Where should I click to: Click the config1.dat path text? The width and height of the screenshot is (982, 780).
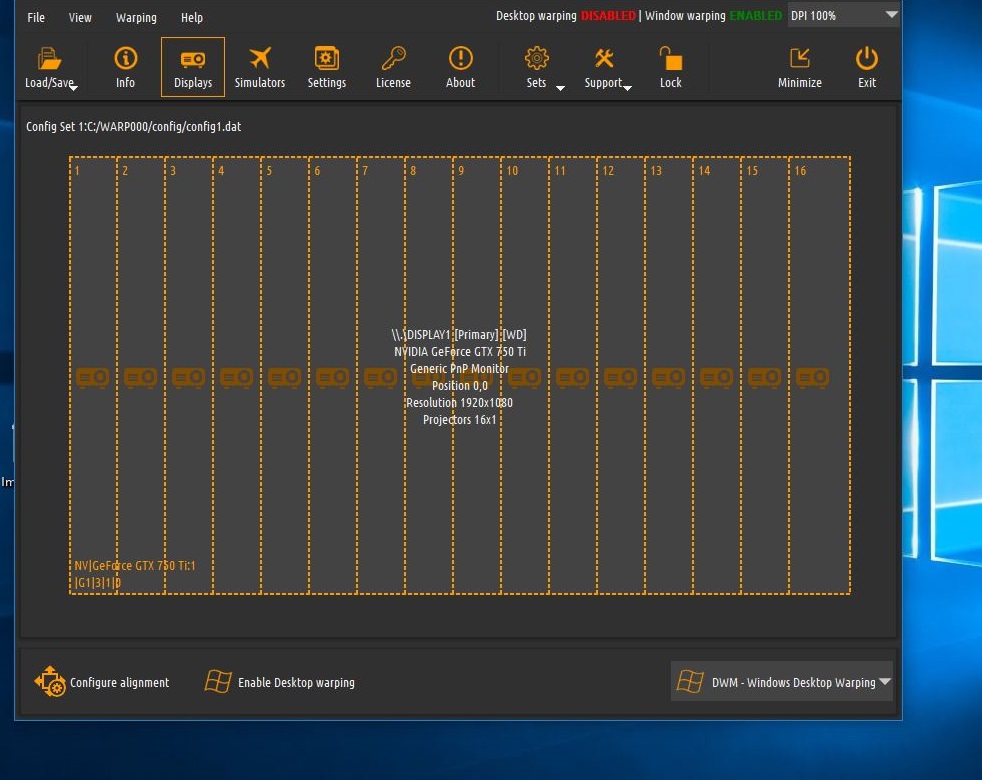[x=133, y=127]
